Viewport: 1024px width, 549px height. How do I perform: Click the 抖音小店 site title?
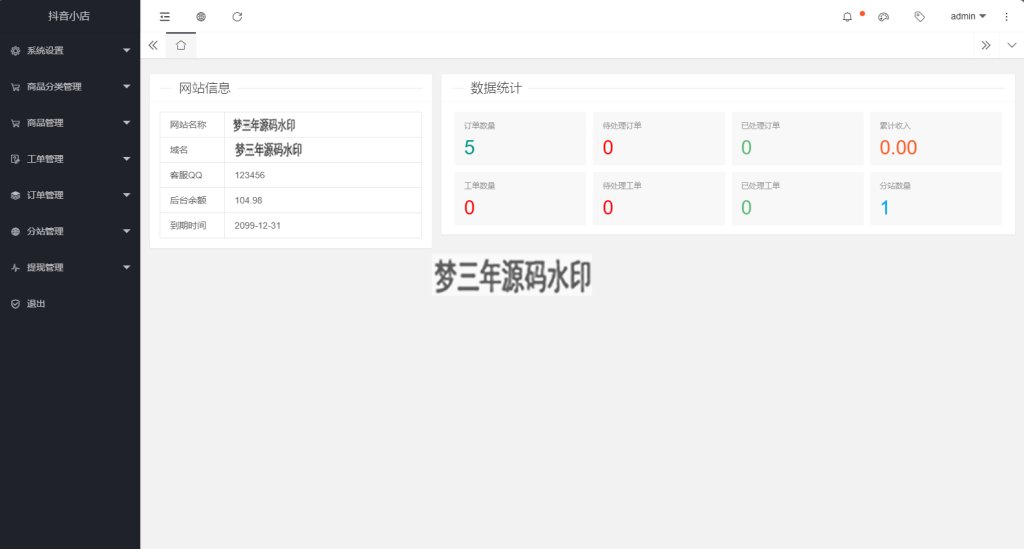click(x=69, y=16)
